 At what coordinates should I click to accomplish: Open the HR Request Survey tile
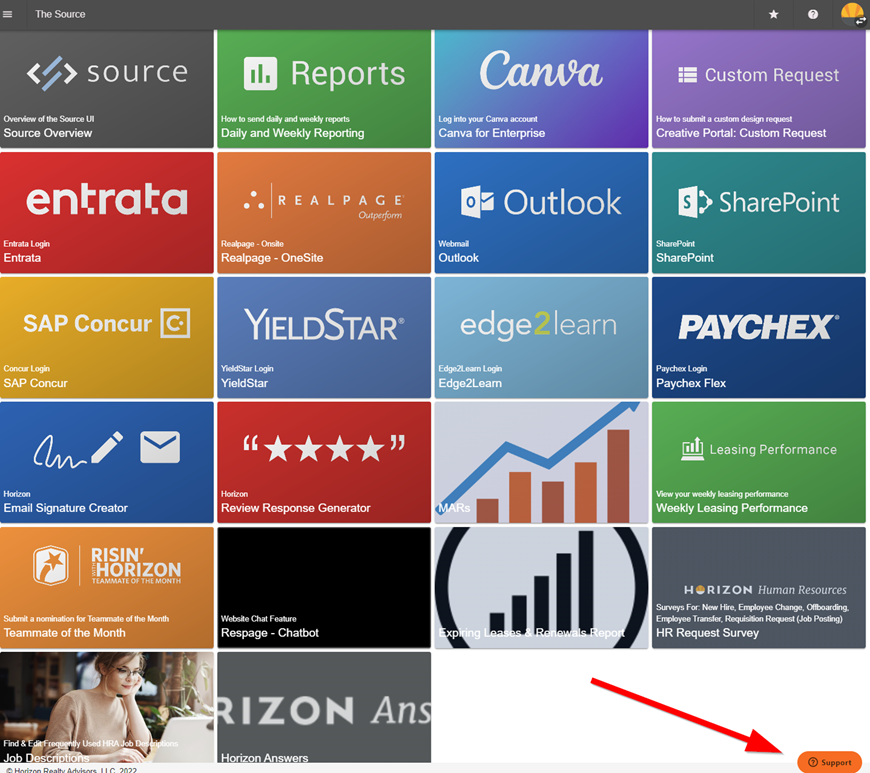pyautogui.click(x=759, y=588)
